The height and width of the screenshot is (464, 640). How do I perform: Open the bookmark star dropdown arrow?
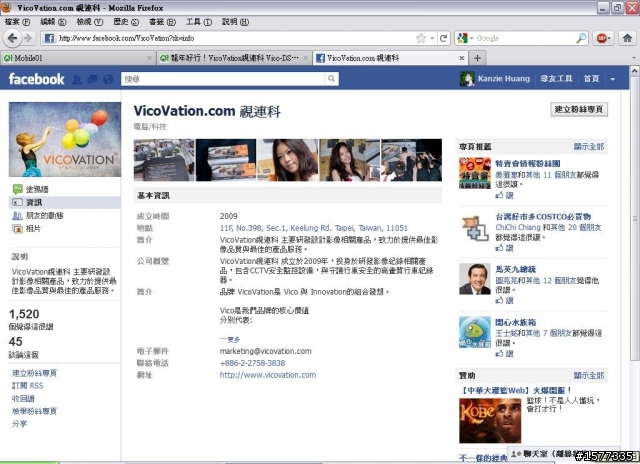[432, 38]
